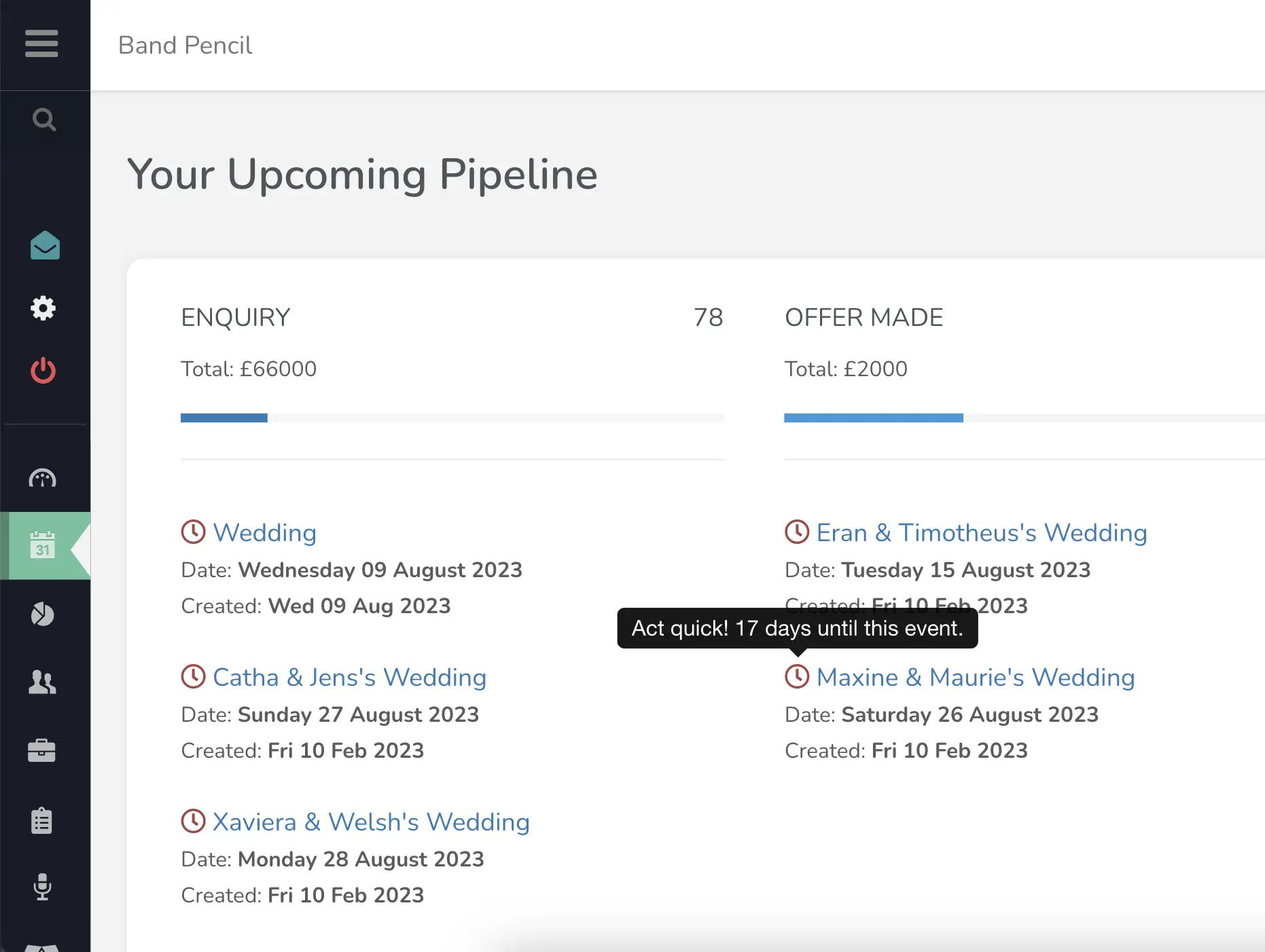The height and width of the screenshot is (952, 1265).
Task: Click date 'Saturday 26 August 2023'
Action: pyautogui.click(x=970, y=715)
